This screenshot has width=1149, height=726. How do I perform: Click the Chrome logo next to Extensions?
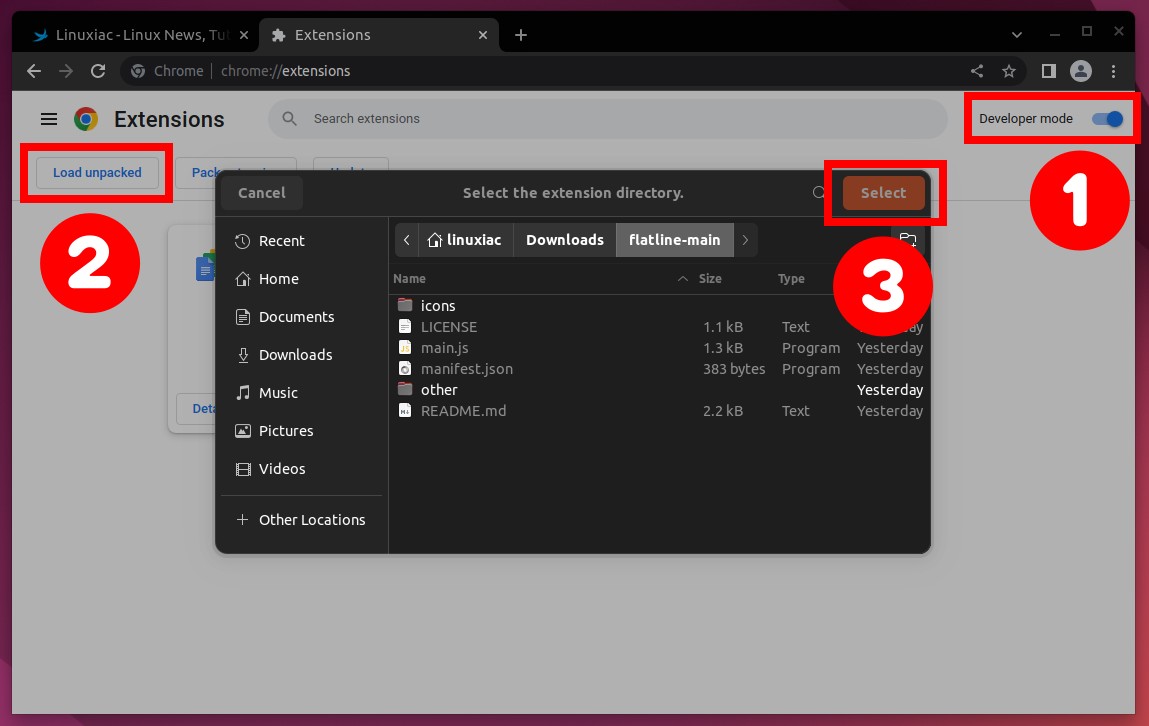pyautogui.click(x=86, y=119)
